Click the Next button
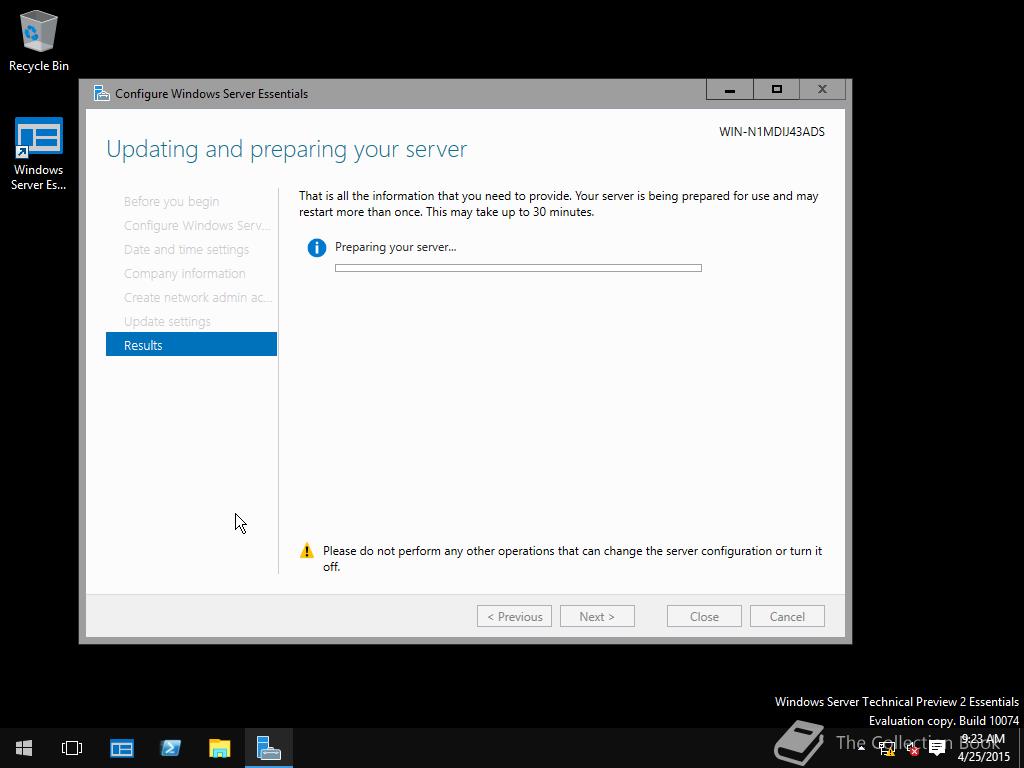Image resolution: width=1024 pixels, height=768 pixels. (x=597, y=616)
